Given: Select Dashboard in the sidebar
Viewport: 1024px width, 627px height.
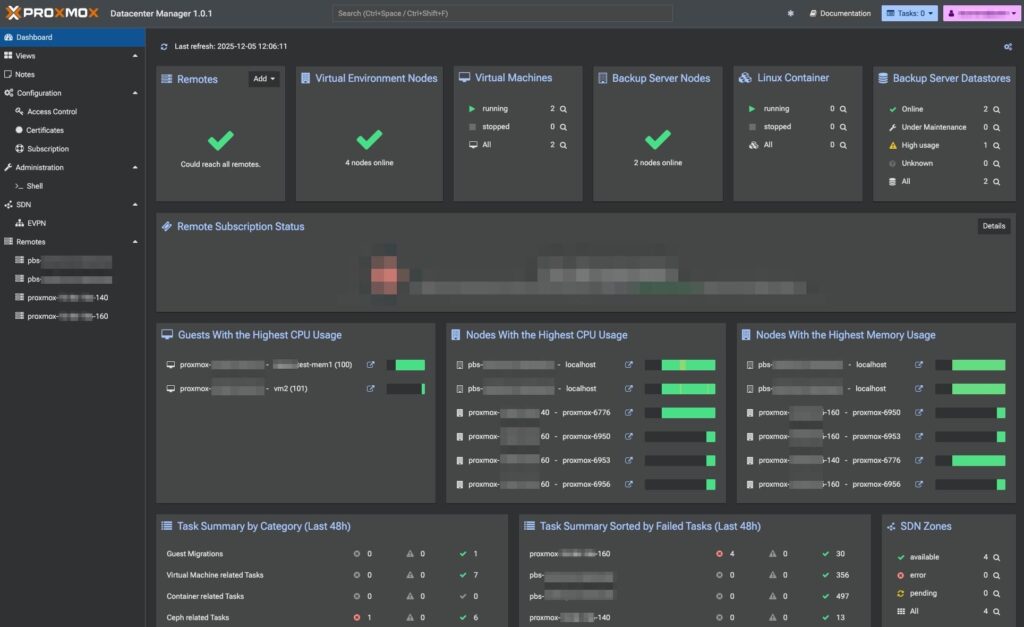Looking at the screenshot, I should (x=40, y=36).
